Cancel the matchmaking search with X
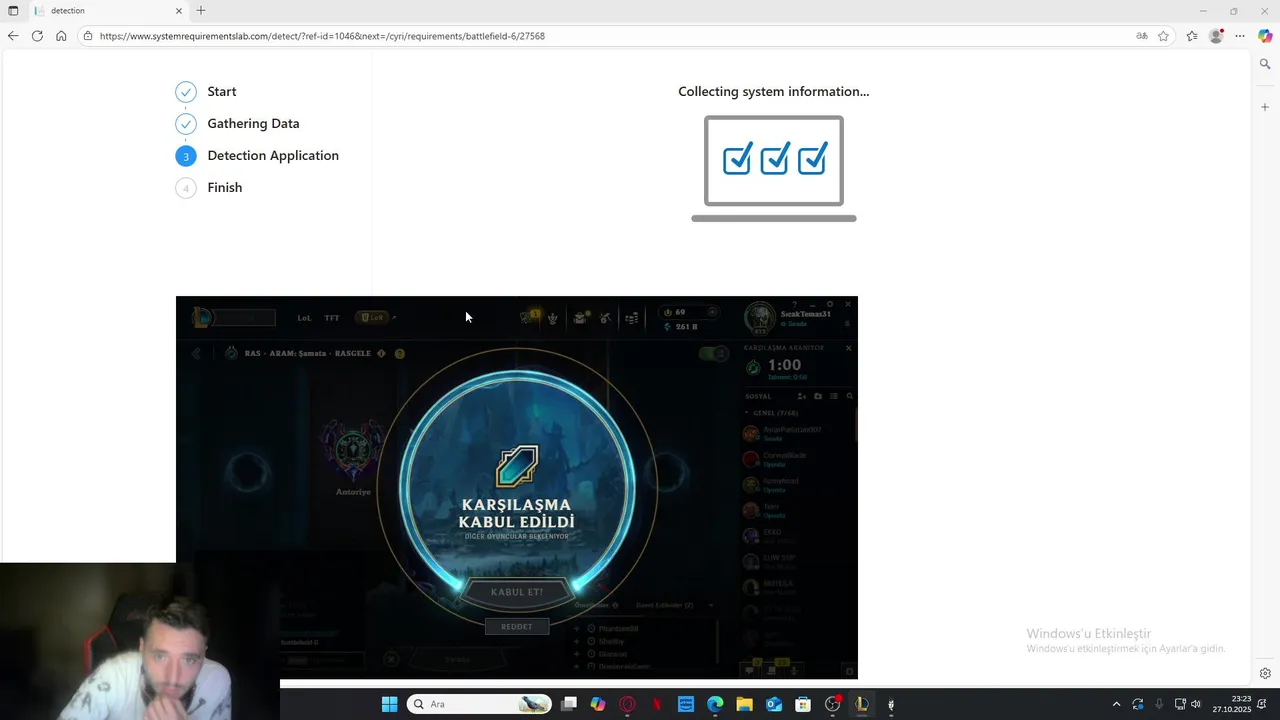 tap(848, 348)
